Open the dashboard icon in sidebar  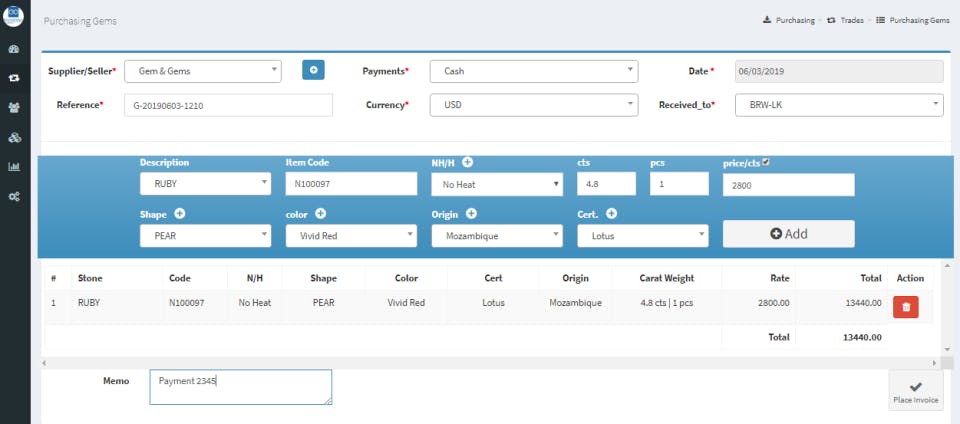15,50
